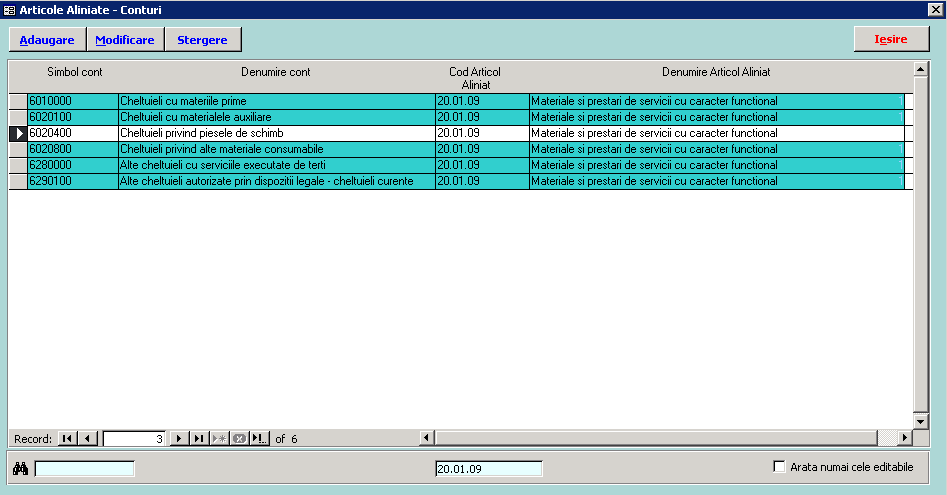Click the record limit button before 'of 6'

click(x=259, y=439)
